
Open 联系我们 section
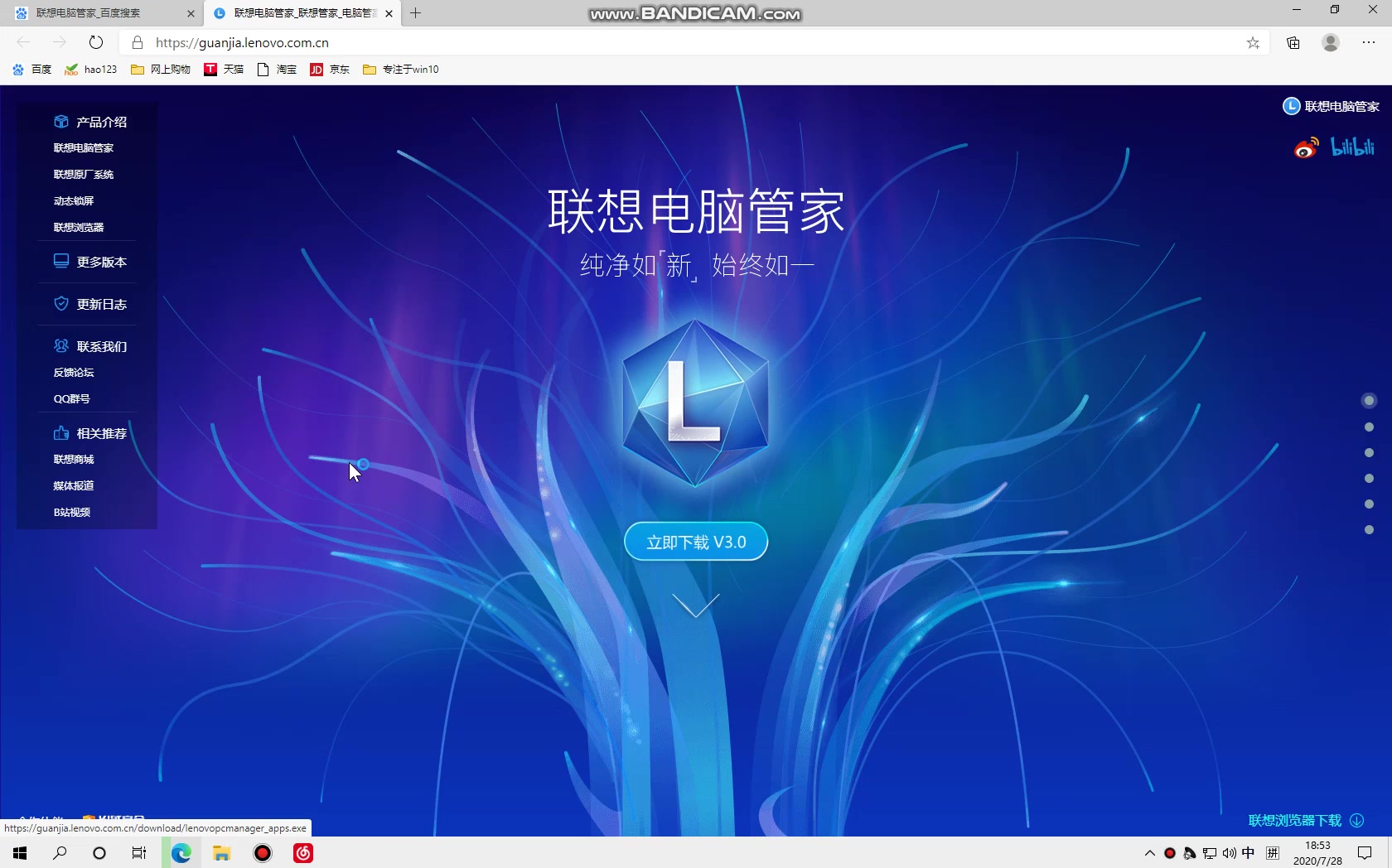[x=89, y=346]
